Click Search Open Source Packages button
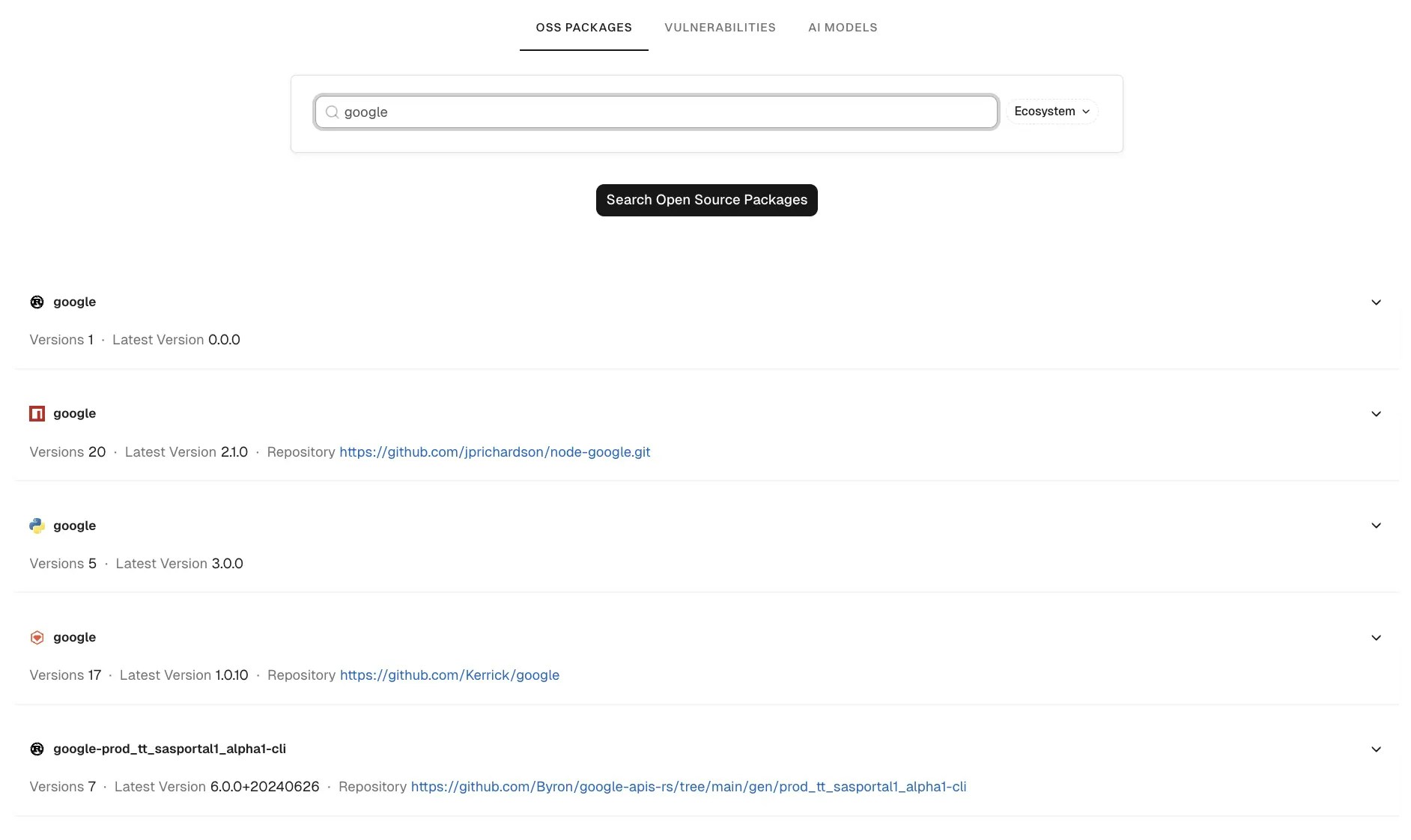The image size is (1411, 840). [x=706, y=200]
